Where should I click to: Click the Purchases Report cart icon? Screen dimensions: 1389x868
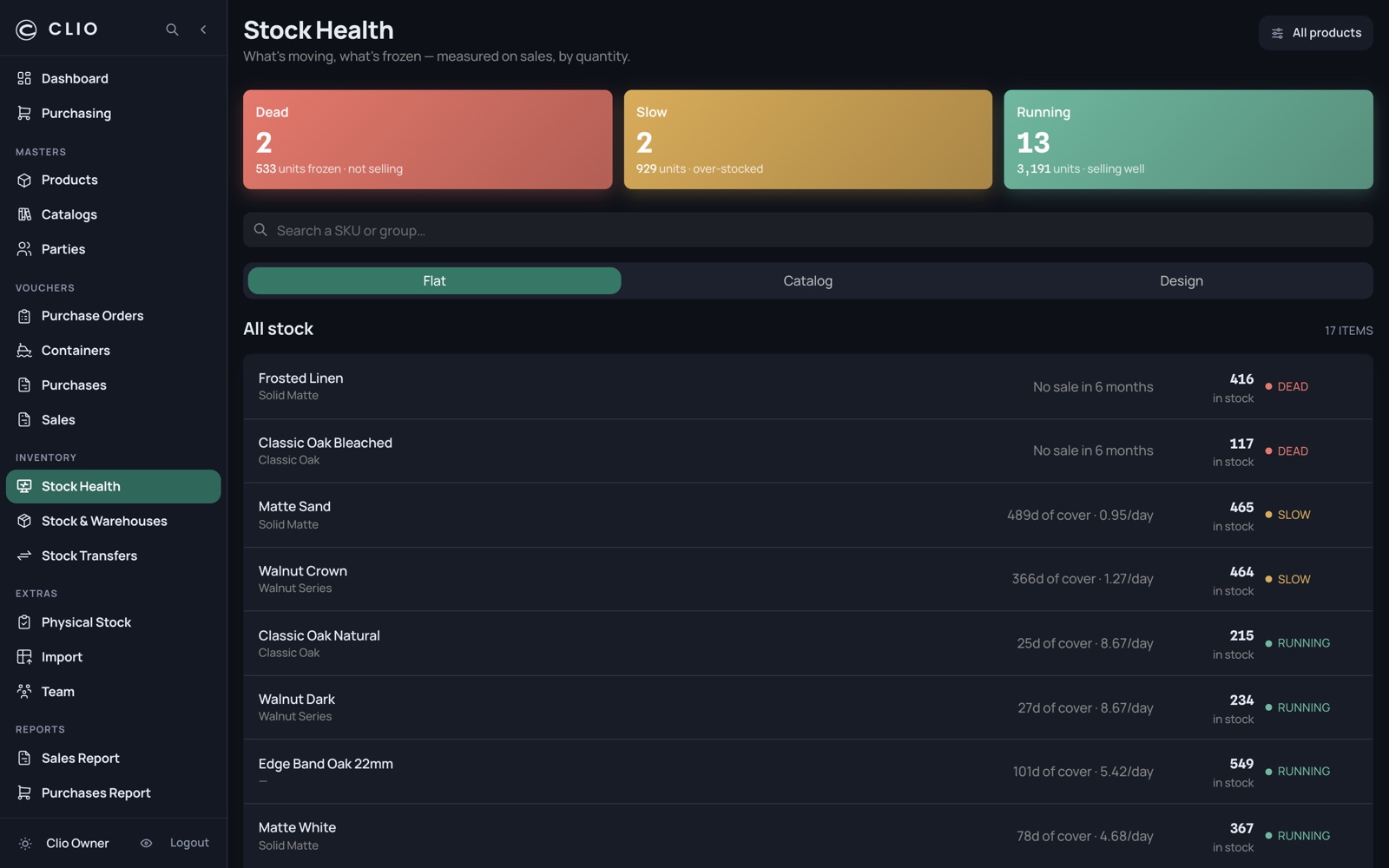[x=24, y=793]
